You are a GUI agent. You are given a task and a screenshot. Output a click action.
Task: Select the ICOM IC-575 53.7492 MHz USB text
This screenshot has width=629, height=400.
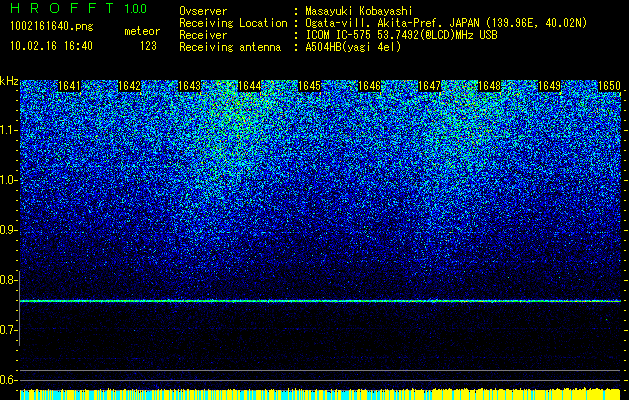tap(401, 35)
